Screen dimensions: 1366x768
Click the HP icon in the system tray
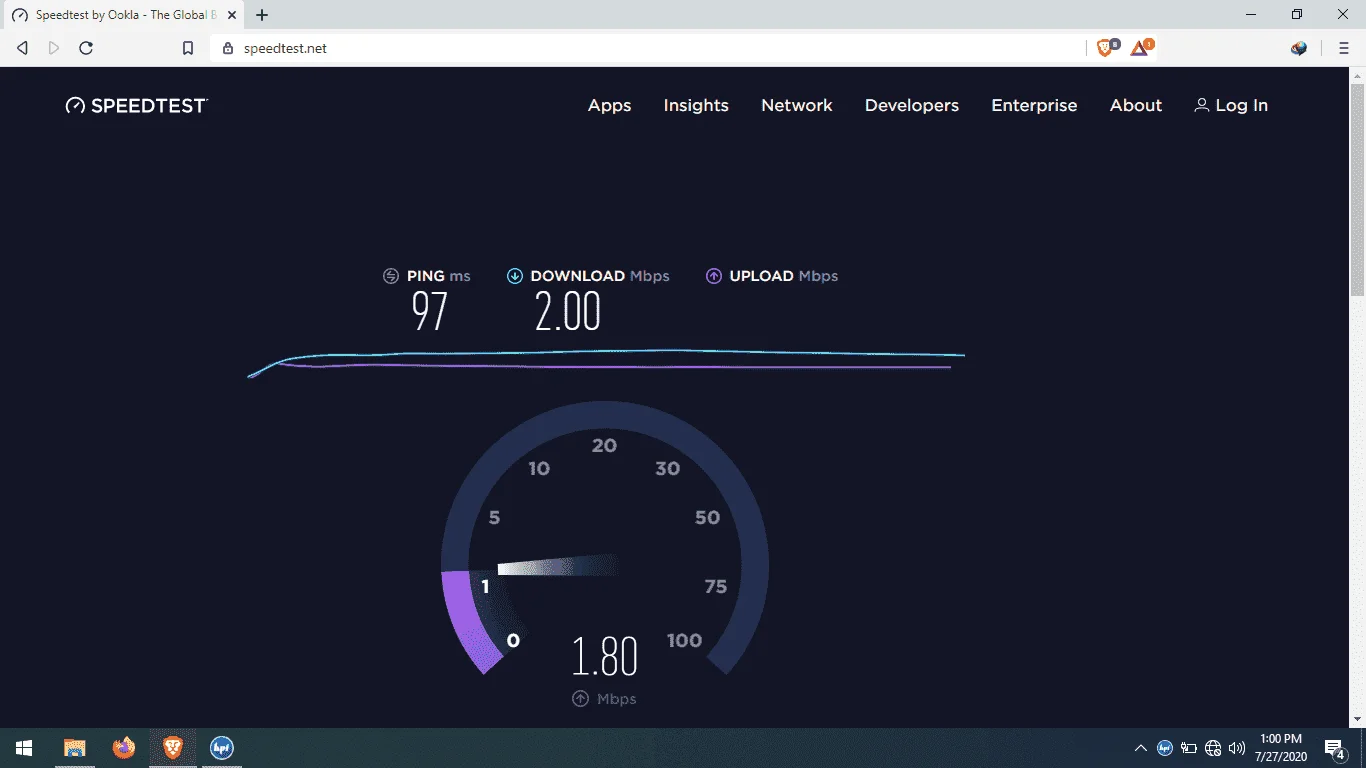tap(1165, 748)
